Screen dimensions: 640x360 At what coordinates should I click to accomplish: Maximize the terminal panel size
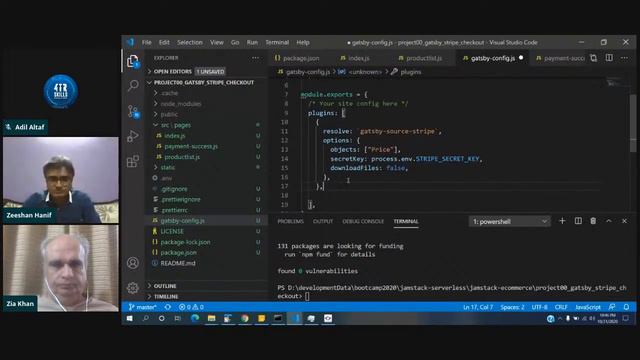point(609,221)
